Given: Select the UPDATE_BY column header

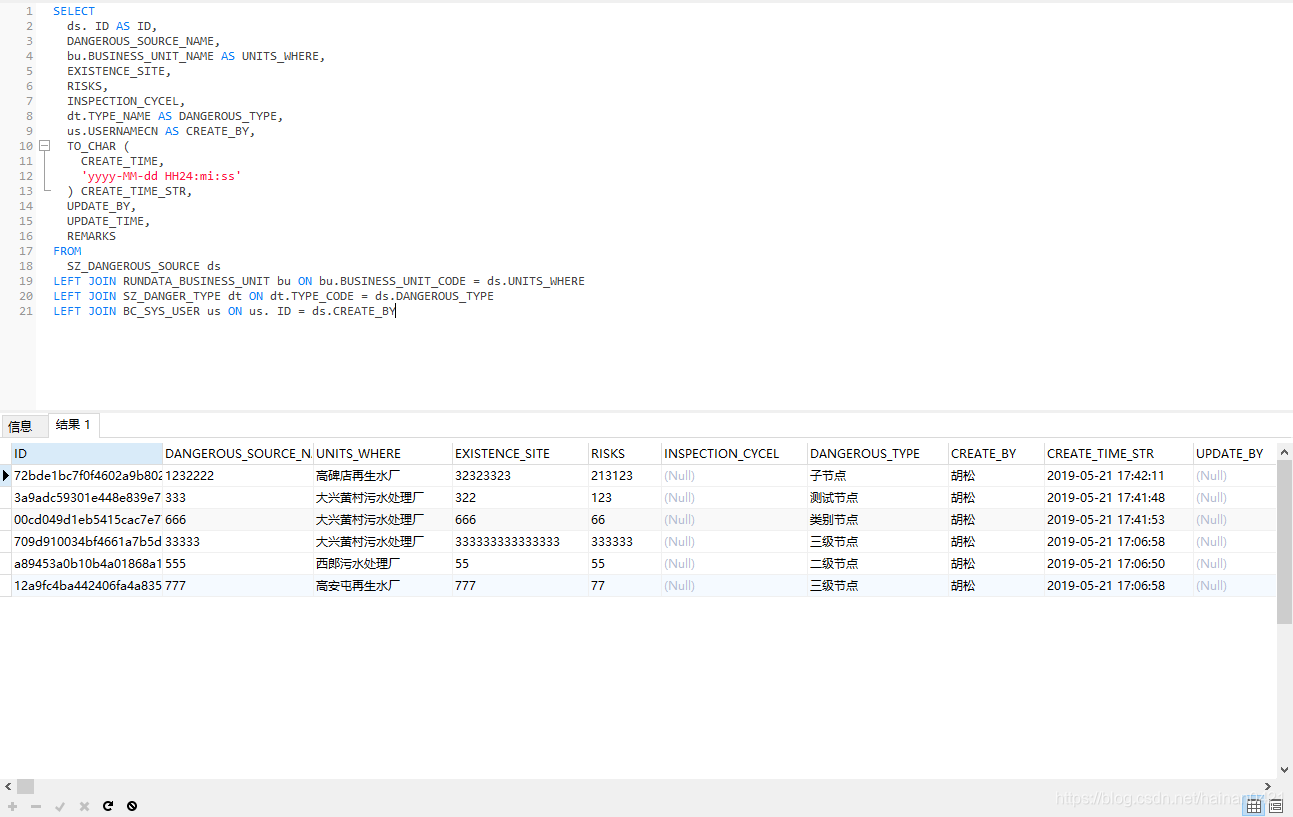Looking at the screenshot, I should (1235, 453).
